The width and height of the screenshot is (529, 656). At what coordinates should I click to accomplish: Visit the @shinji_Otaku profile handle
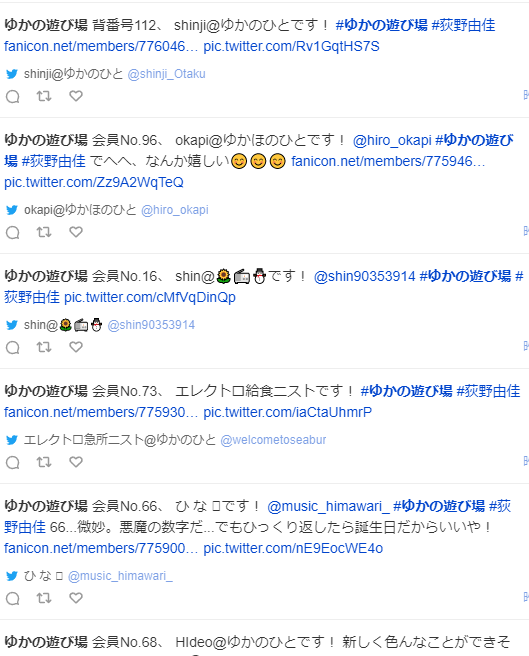click(x=167, y=74)
